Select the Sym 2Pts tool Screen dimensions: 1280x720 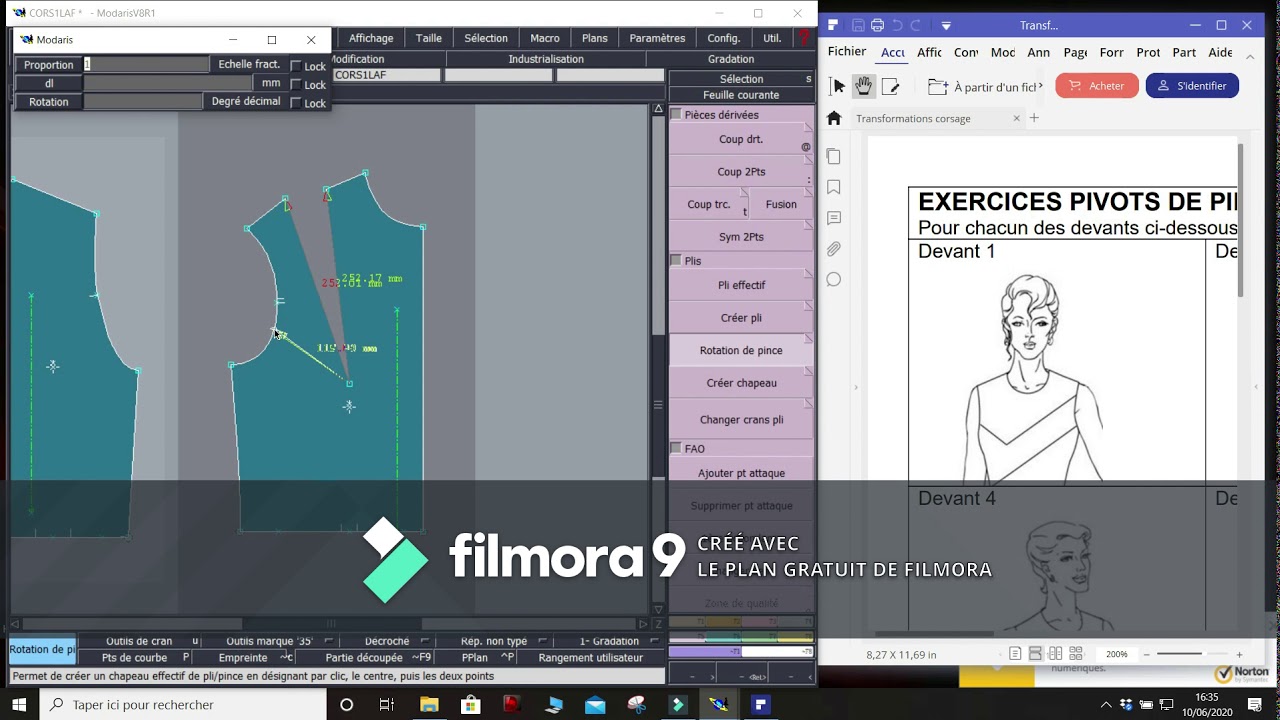pos(741,237)
